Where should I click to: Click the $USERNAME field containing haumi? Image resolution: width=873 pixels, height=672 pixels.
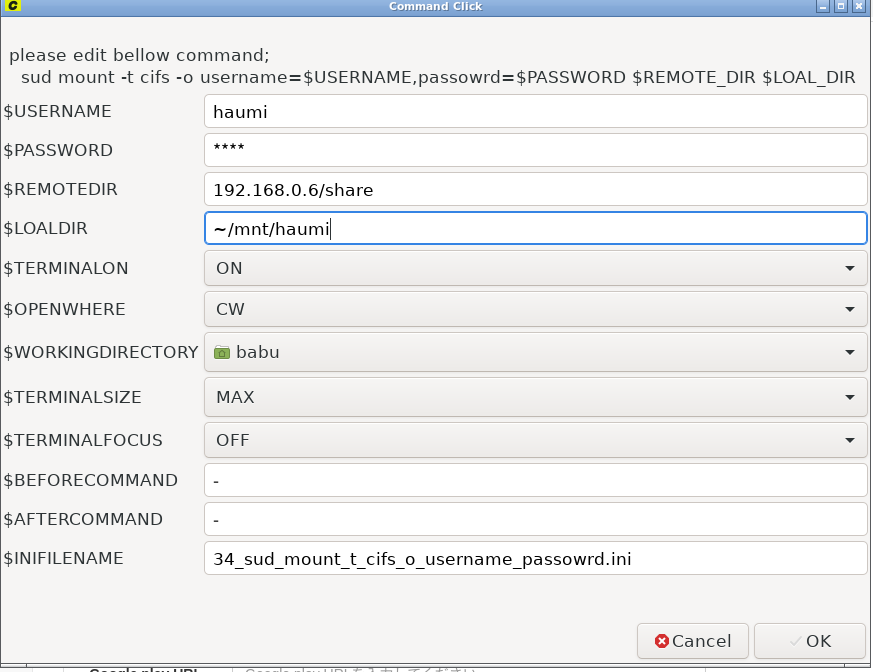click(535, 112)
